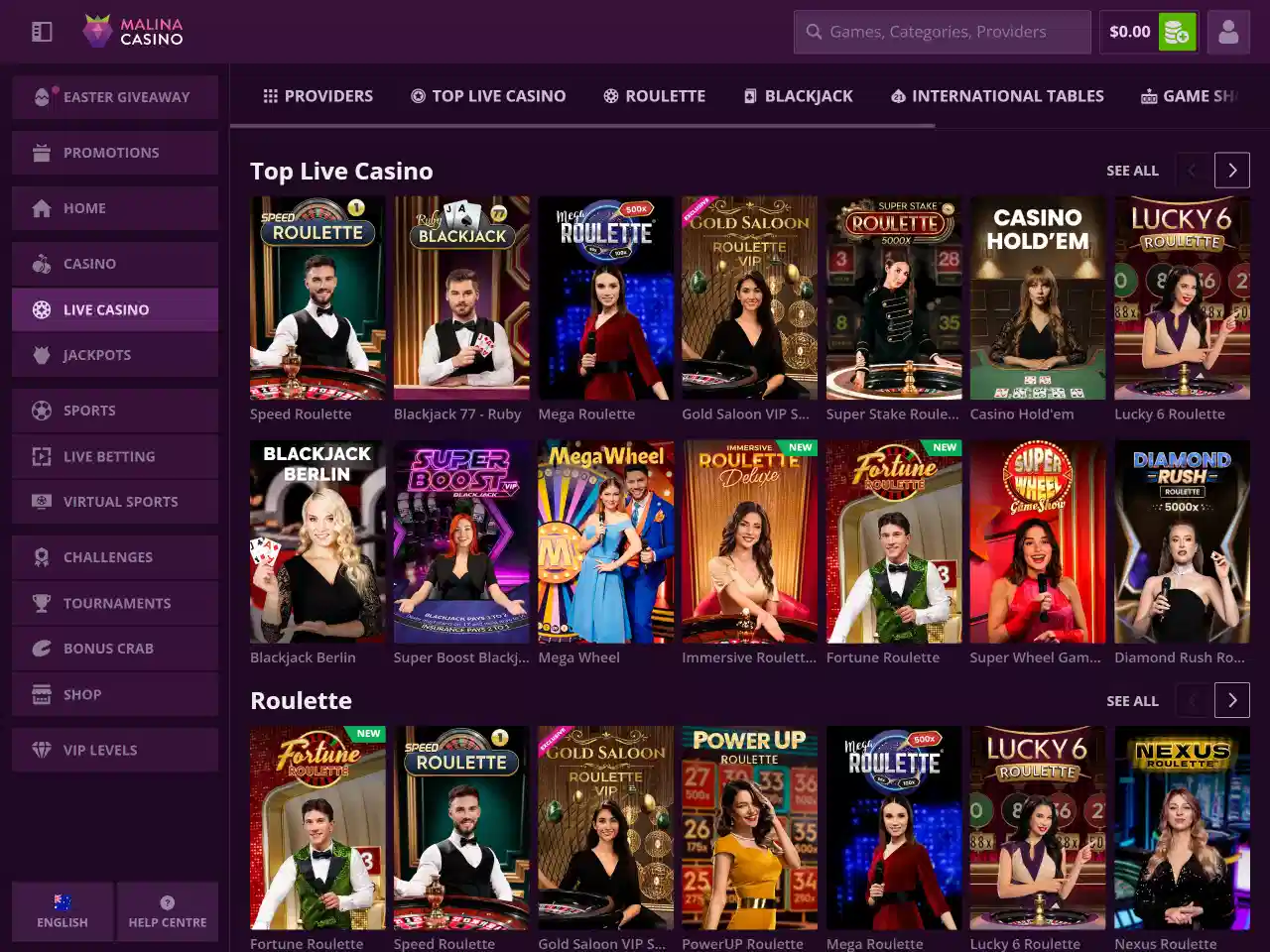Switch to Top Live Casino tab
Viewport: 1270px width, 952px height.
pyautogui.click(x=488, y=96)
